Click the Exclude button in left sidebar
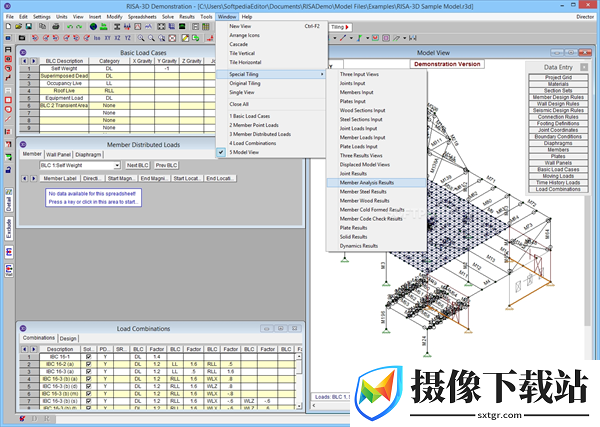600x427 pixels. click(x=9, y=228)
